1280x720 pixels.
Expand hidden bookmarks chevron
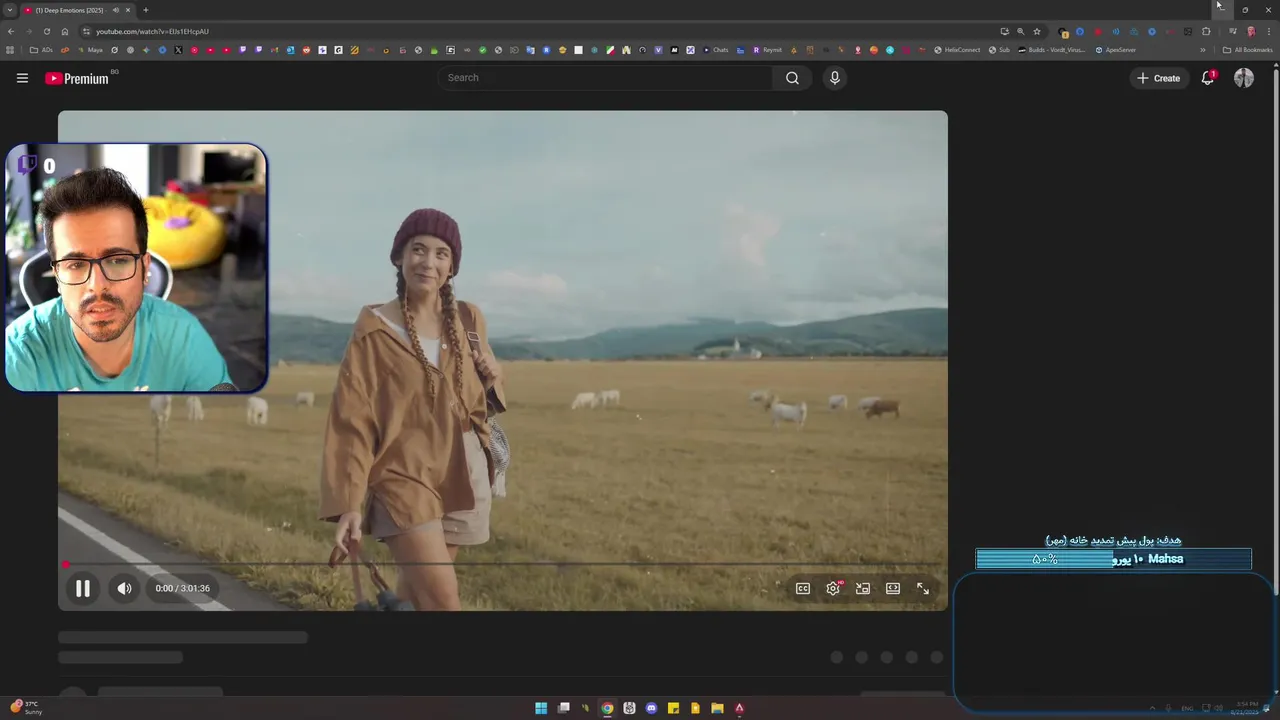click(1203, 50)
